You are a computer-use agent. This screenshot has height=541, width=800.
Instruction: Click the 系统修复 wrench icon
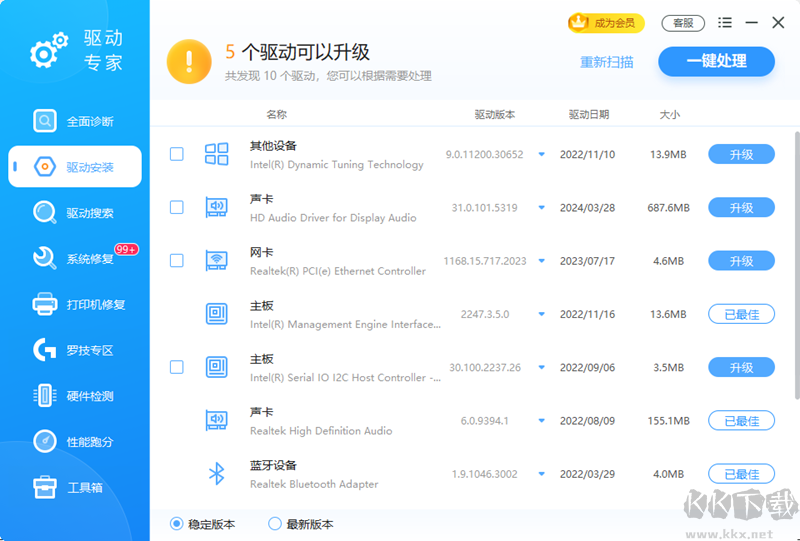point(45,259)
